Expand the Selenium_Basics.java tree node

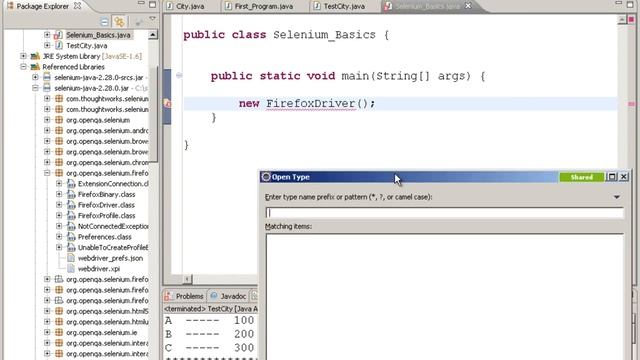pyautogui.click(x=47, y=35)
